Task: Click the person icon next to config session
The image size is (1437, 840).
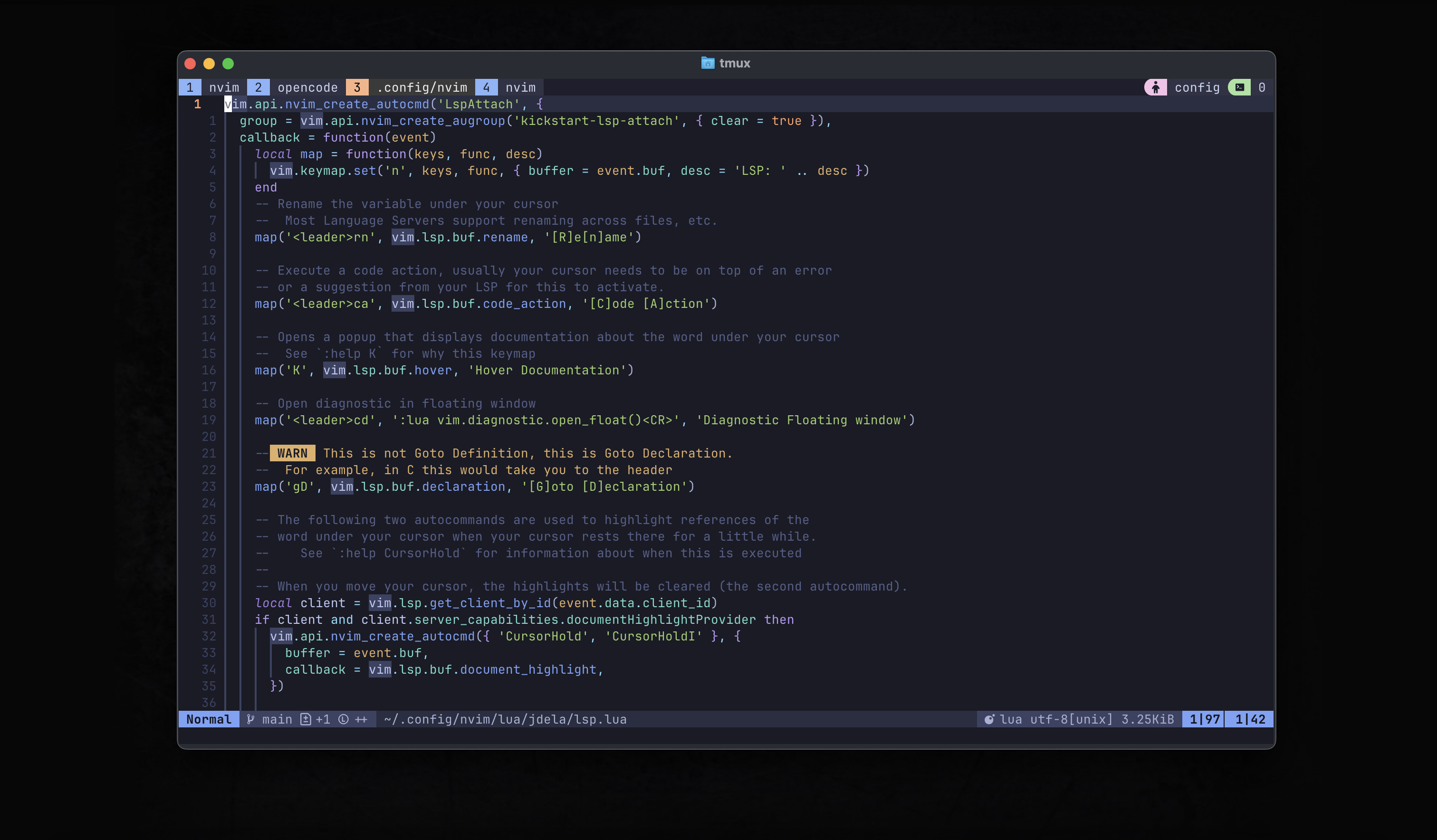Action: tap(1155, 87)
